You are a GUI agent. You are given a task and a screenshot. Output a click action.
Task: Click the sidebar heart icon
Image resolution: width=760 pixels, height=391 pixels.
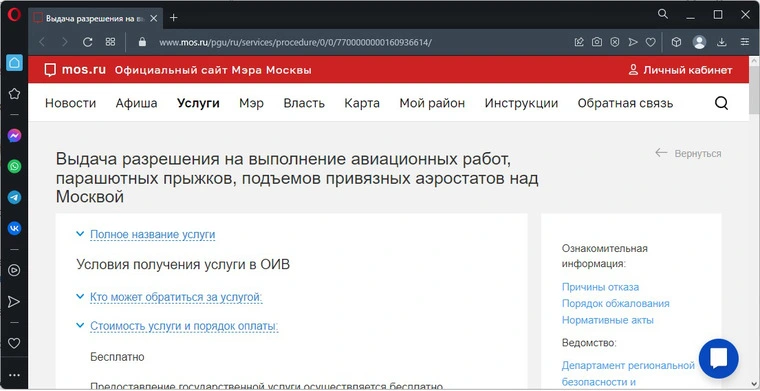pyautogui.click(x=14, y=343)
